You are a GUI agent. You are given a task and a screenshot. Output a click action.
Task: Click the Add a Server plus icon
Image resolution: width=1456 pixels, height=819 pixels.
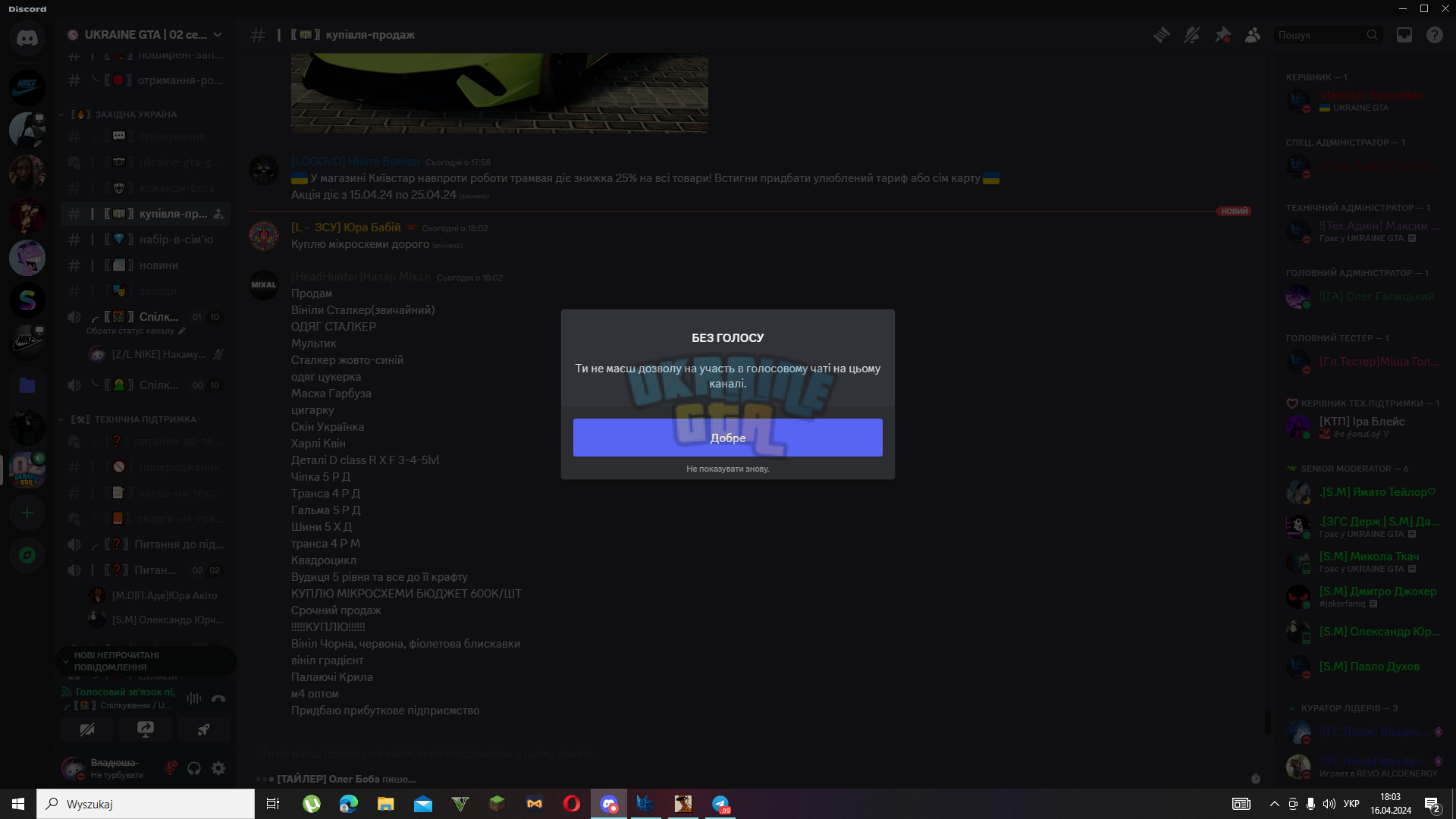pos(27,513)
